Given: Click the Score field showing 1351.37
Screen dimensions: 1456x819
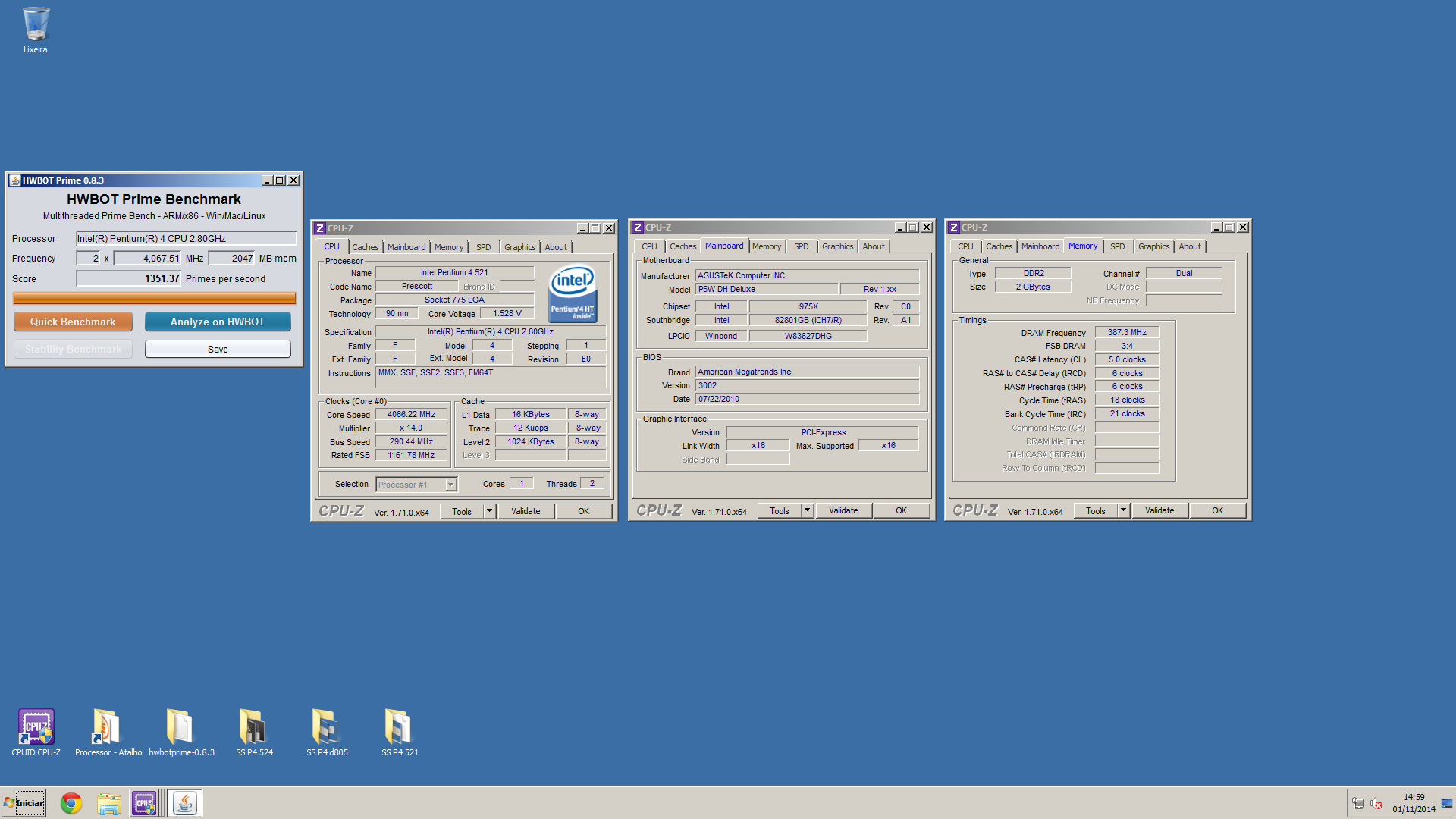Looking at the screenshot, I should [129, 278].
